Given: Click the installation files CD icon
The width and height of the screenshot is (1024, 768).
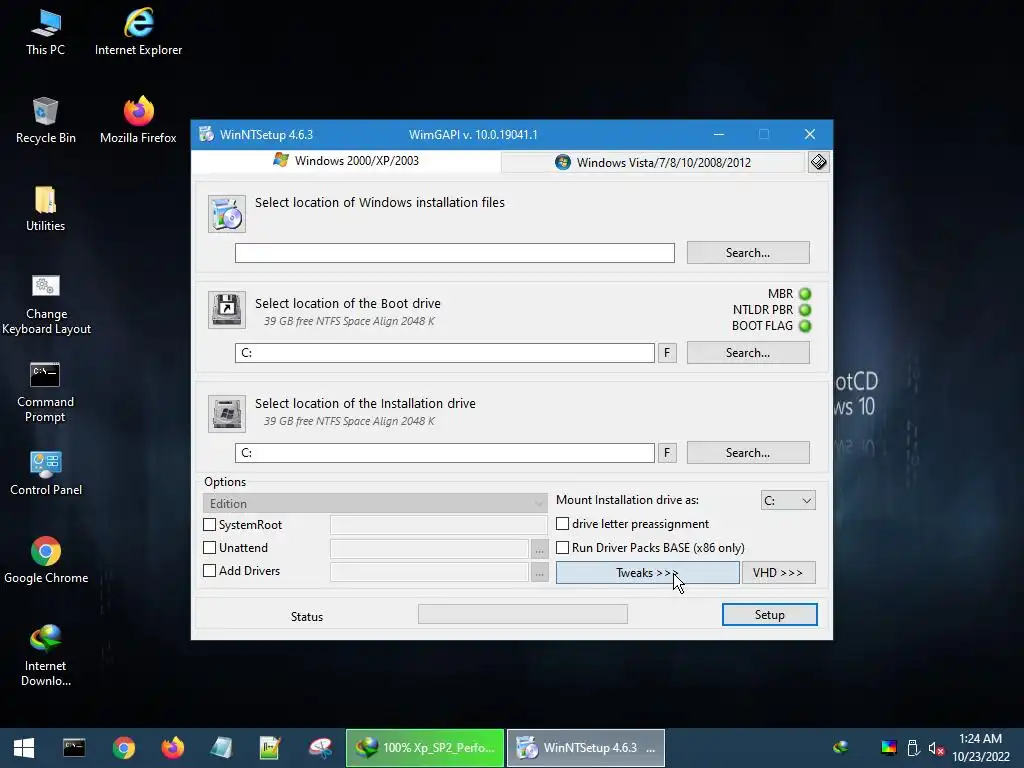Looking at the screenshot, I should coord(227,214).
